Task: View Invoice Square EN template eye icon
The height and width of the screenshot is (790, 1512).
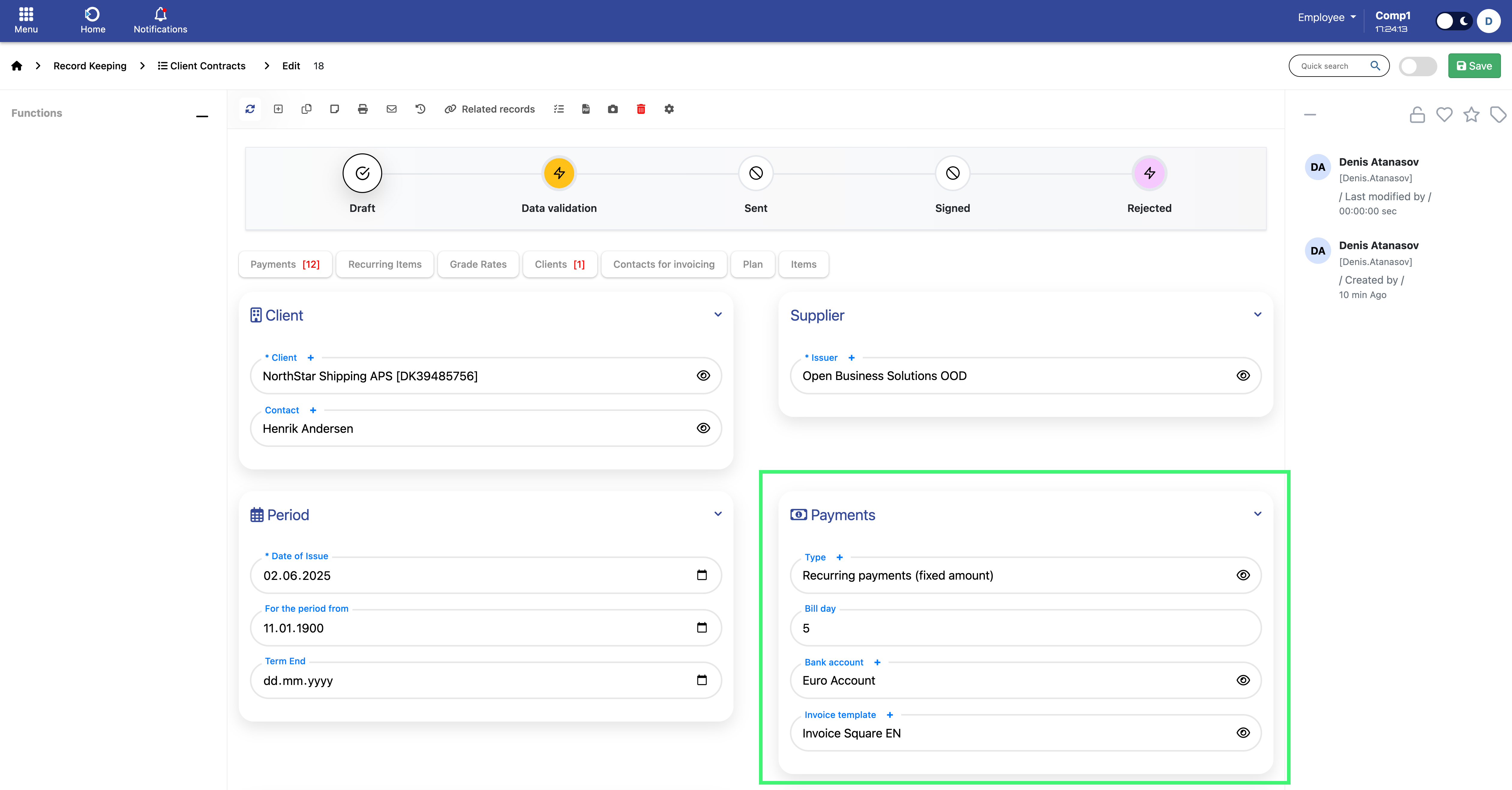Action: point(1243,732)
